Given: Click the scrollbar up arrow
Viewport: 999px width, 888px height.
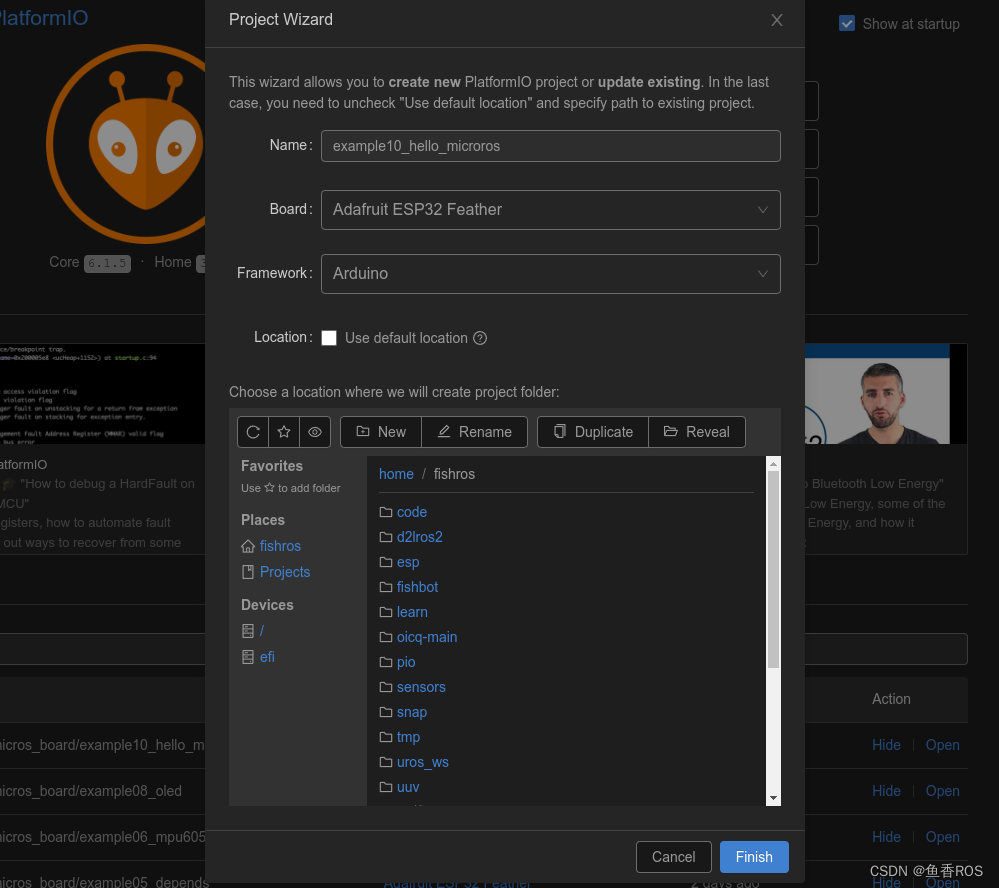Looking at the screenshot, I should coord(773,464).
